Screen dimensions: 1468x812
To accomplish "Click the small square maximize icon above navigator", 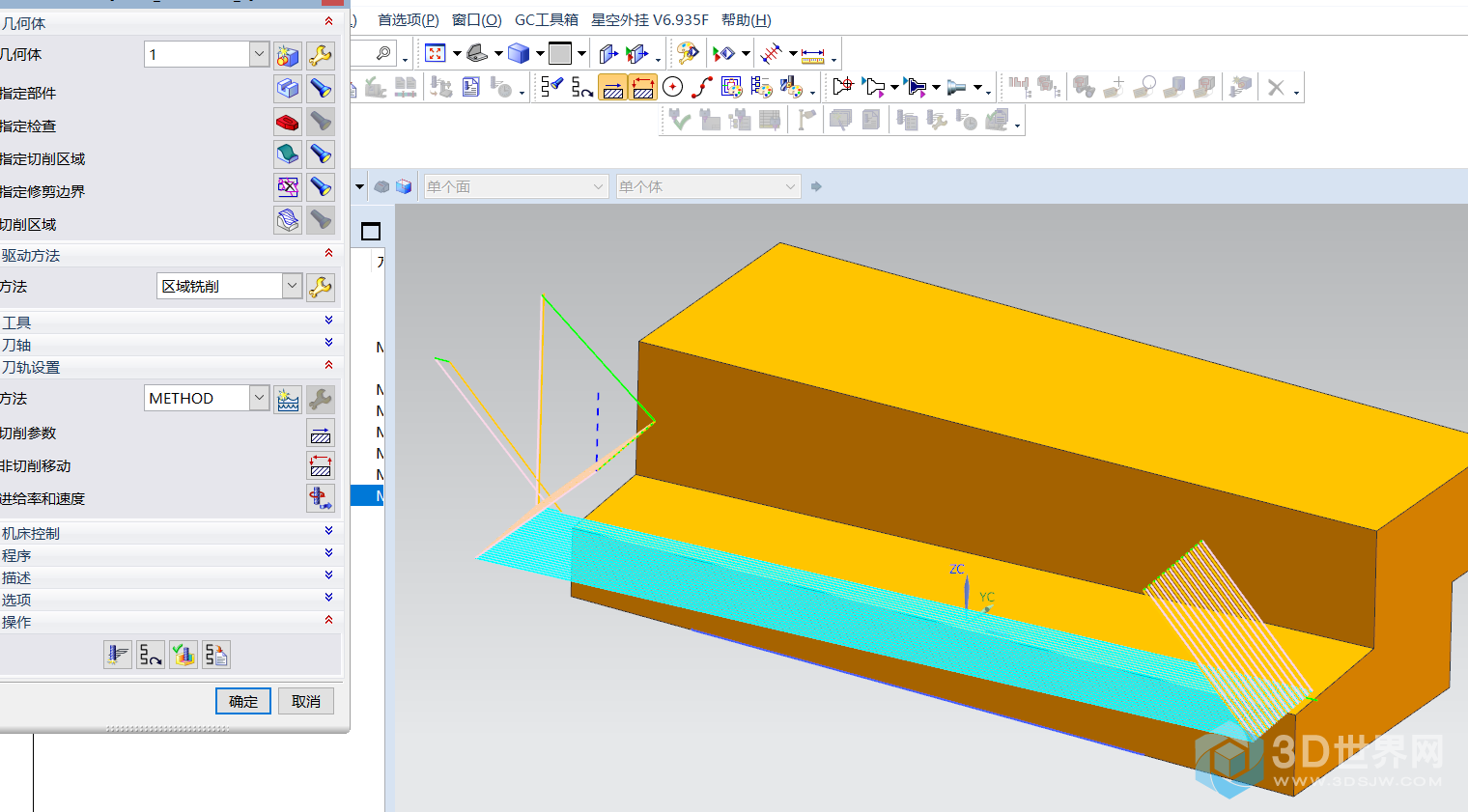I will click(371, 231).
